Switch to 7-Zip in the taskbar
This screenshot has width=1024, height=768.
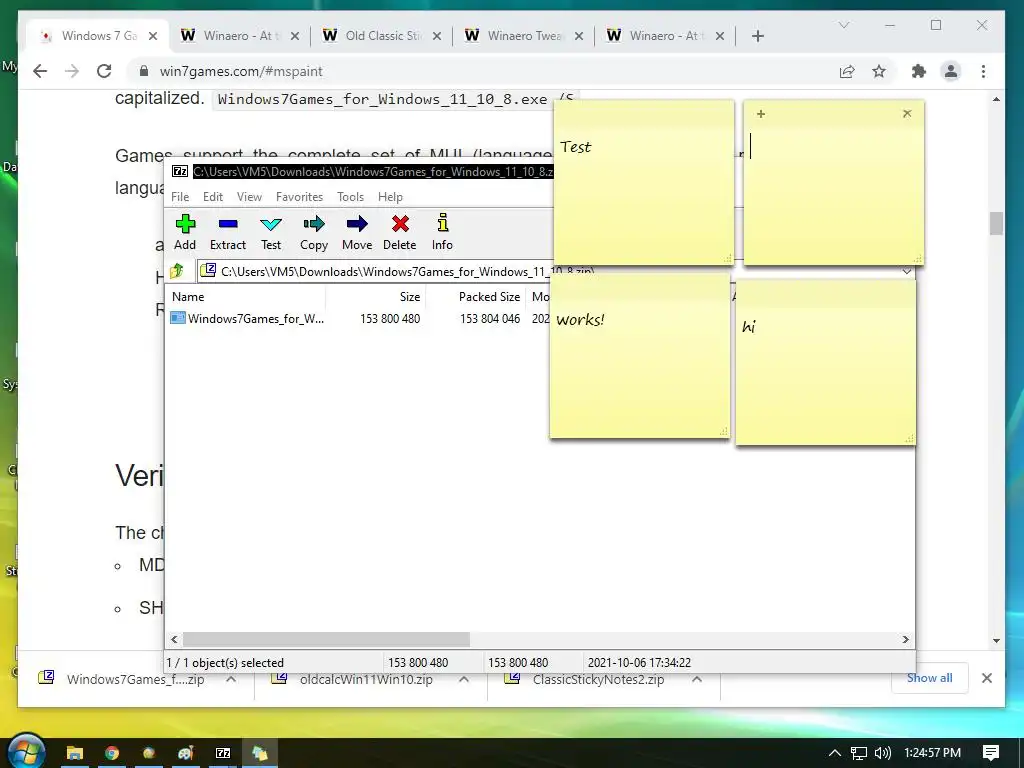[223, 753]
